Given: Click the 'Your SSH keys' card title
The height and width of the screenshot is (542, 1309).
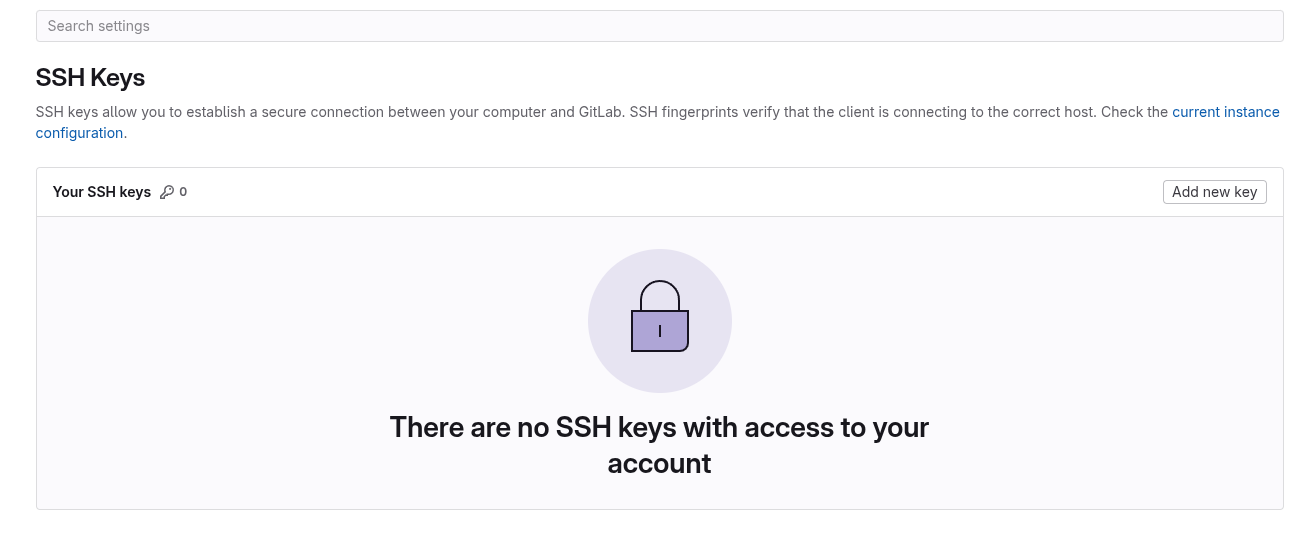Looking at the screenshot, I should click(x=102, y=192).
